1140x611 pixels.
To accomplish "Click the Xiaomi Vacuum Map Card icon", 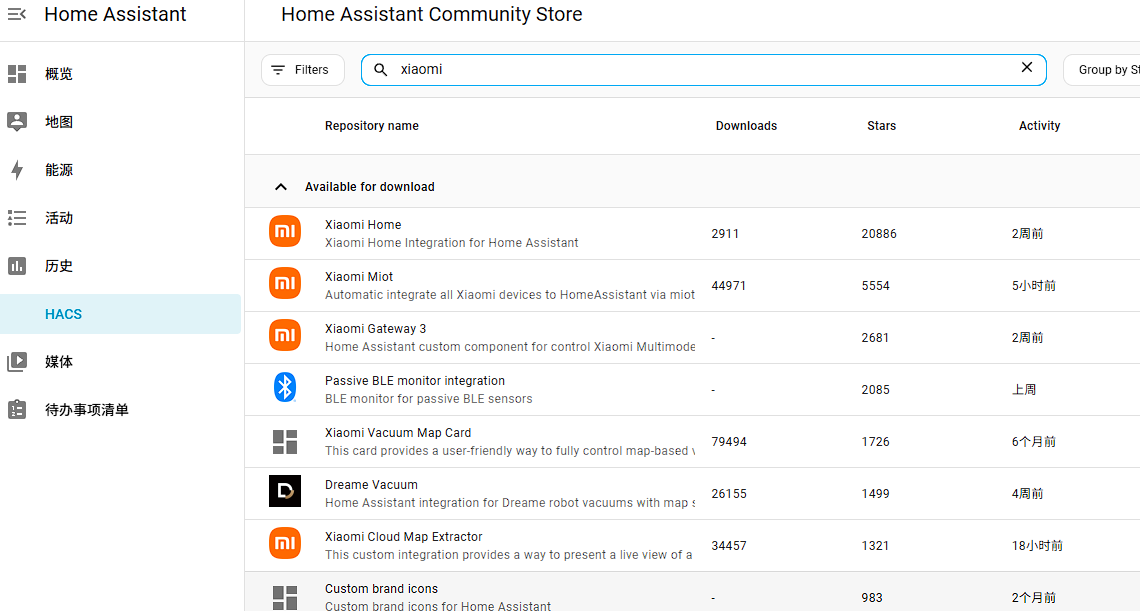I will pyautogui.click(x=285, y=440).
